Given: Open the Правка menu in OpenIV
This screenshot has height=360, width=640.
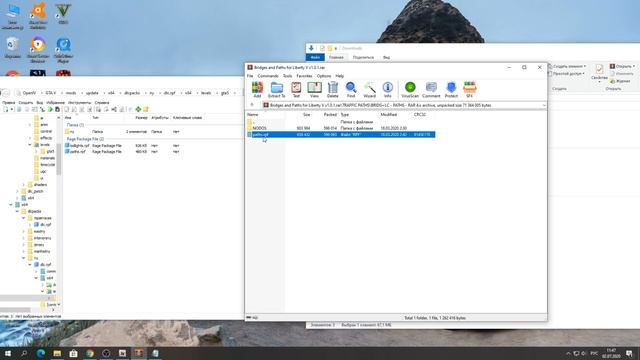Looking at the screenshot, I should tap(8, 103).
